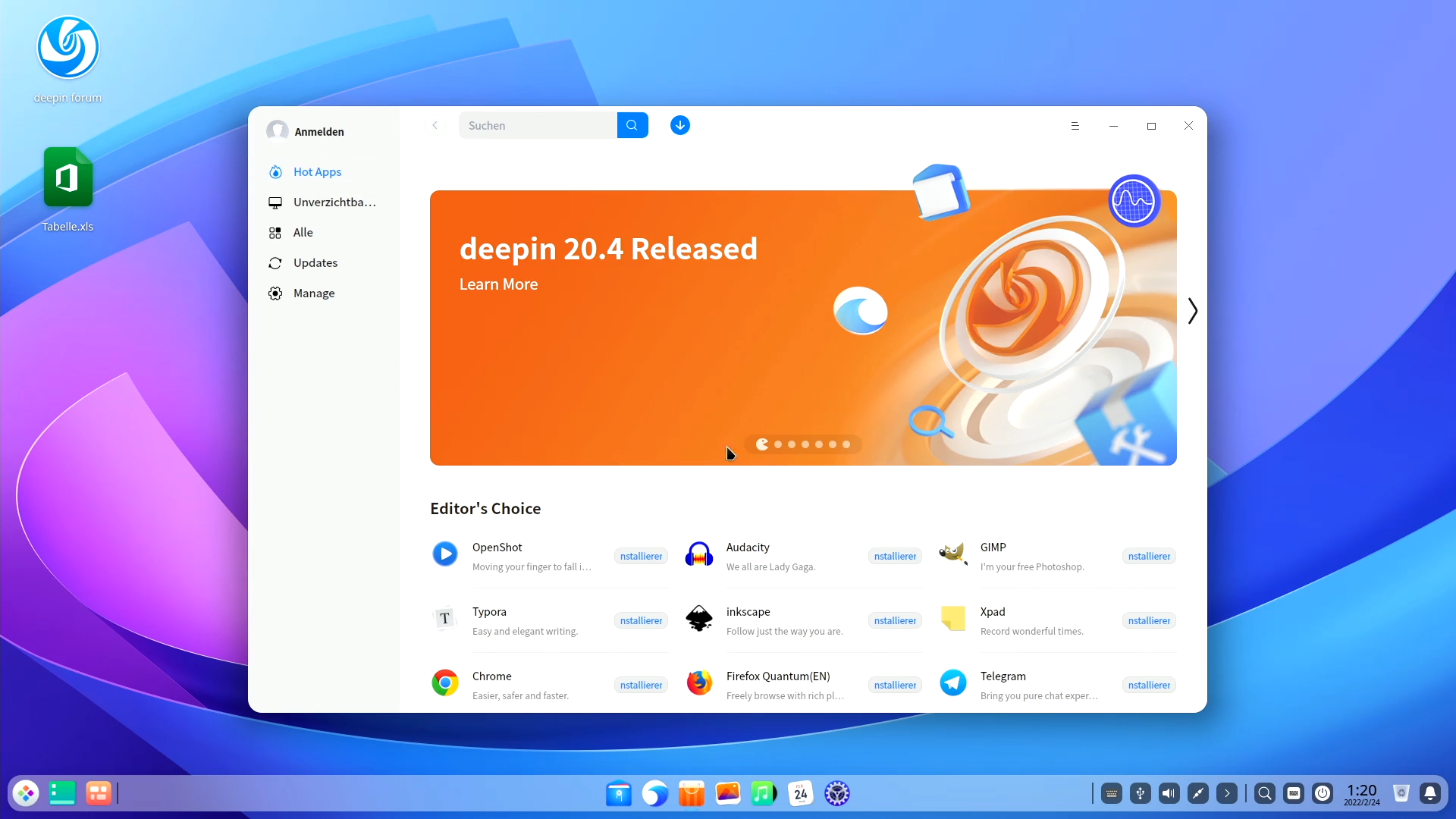Click the Firefox Quantum icon
Screen dimensions: 1456x819
click(x=699, y=683)
